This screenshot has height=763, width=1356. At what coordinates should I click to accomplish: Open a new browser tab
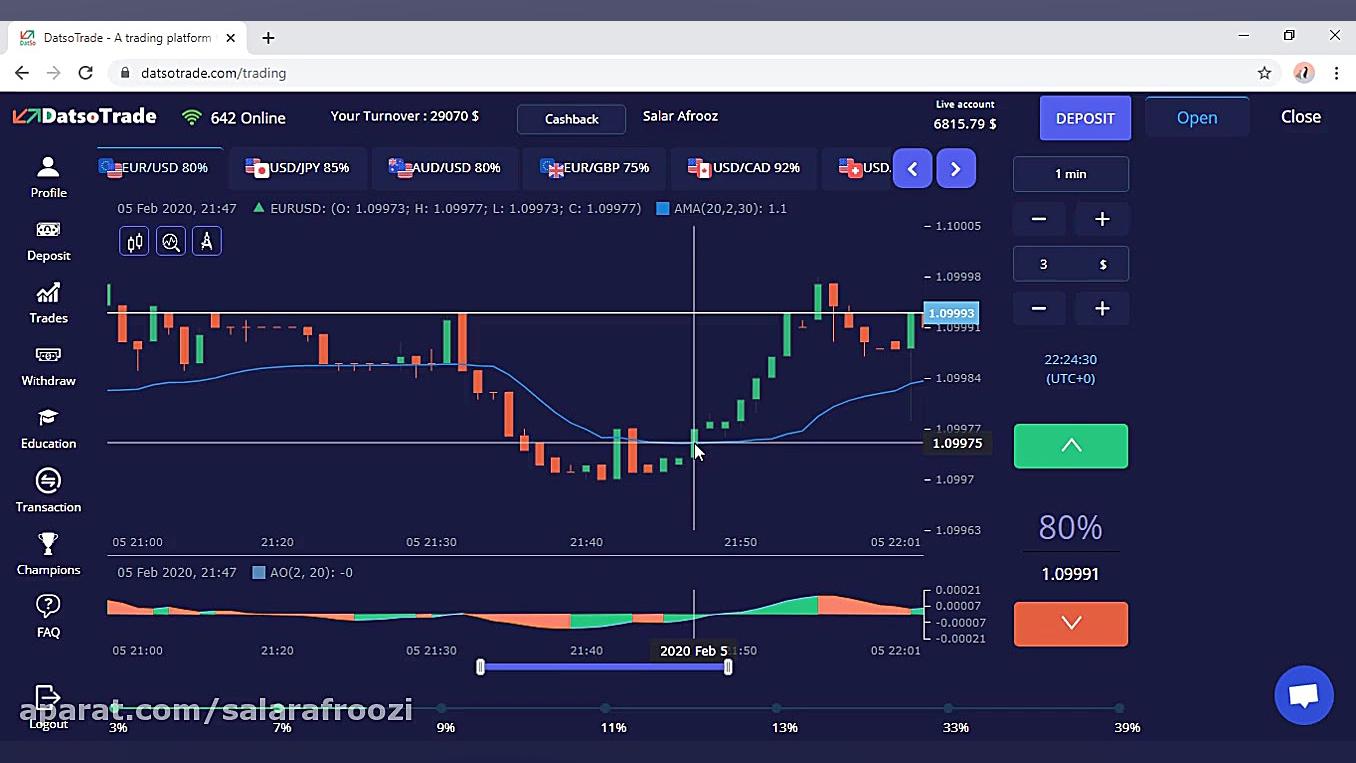click(268, 38)
